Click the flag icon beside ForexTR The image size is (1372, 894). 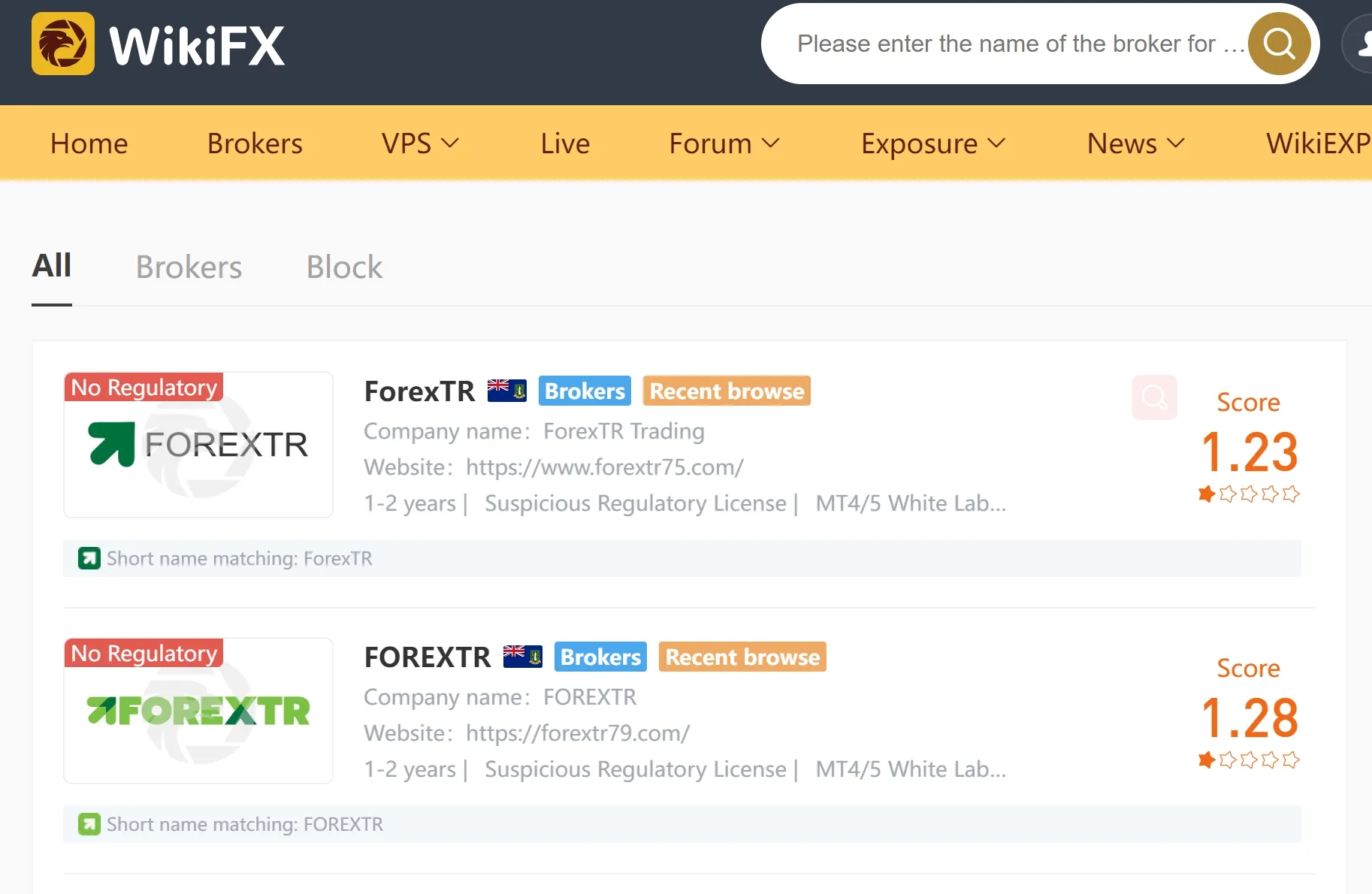pyautogui.click(x=507, y=391)
